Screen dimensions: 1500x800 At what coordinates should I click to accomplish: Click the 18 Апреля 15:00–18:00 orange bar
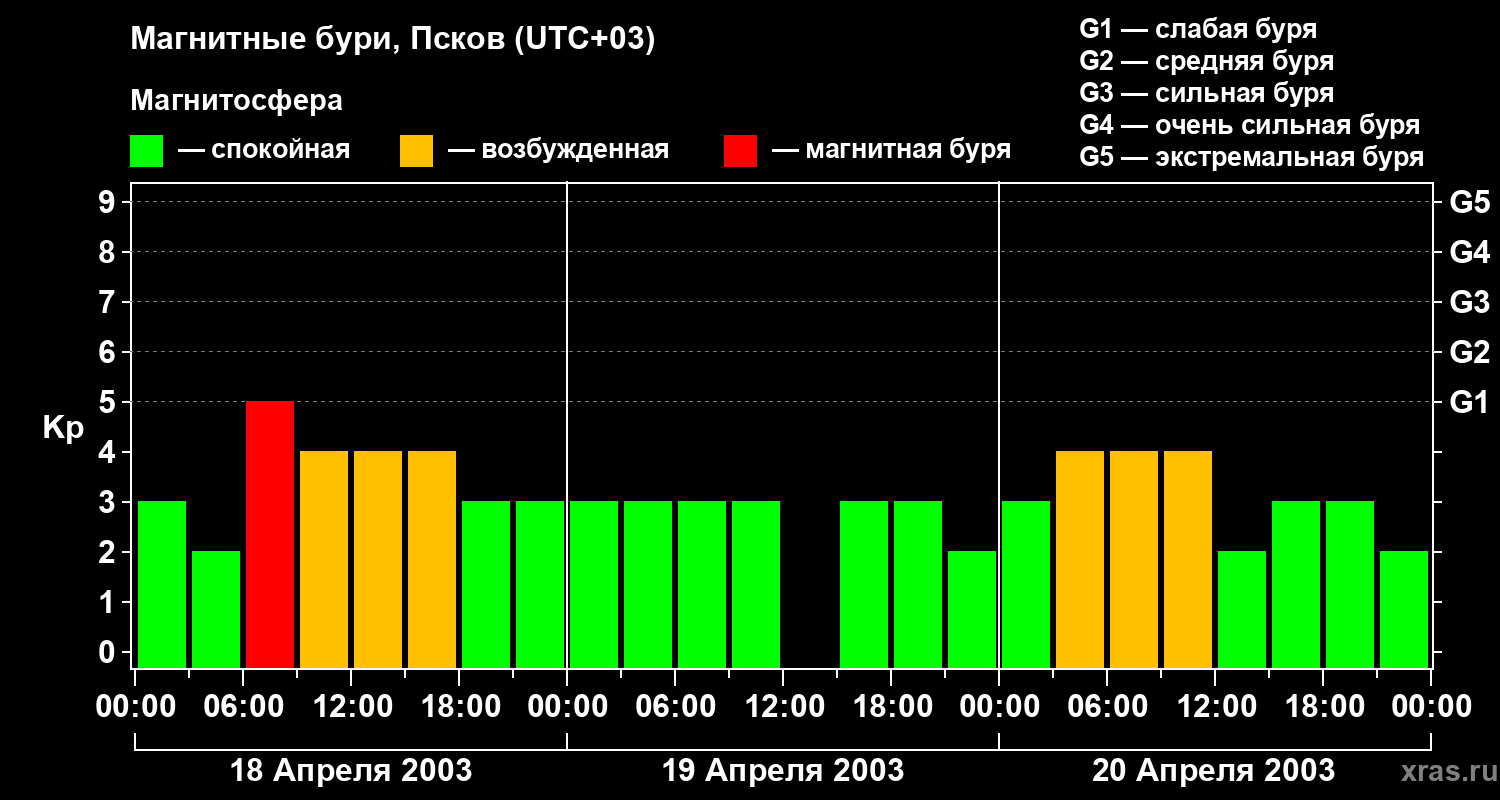(x=432, y=559)
